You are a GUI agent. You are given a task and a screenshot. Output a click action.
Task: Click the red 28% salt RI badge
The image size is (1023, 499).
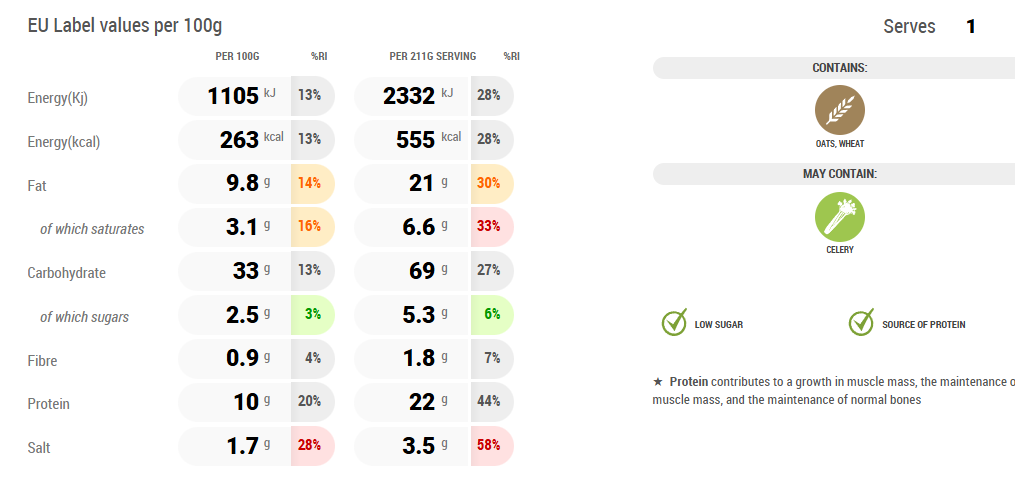coord(310,446)
